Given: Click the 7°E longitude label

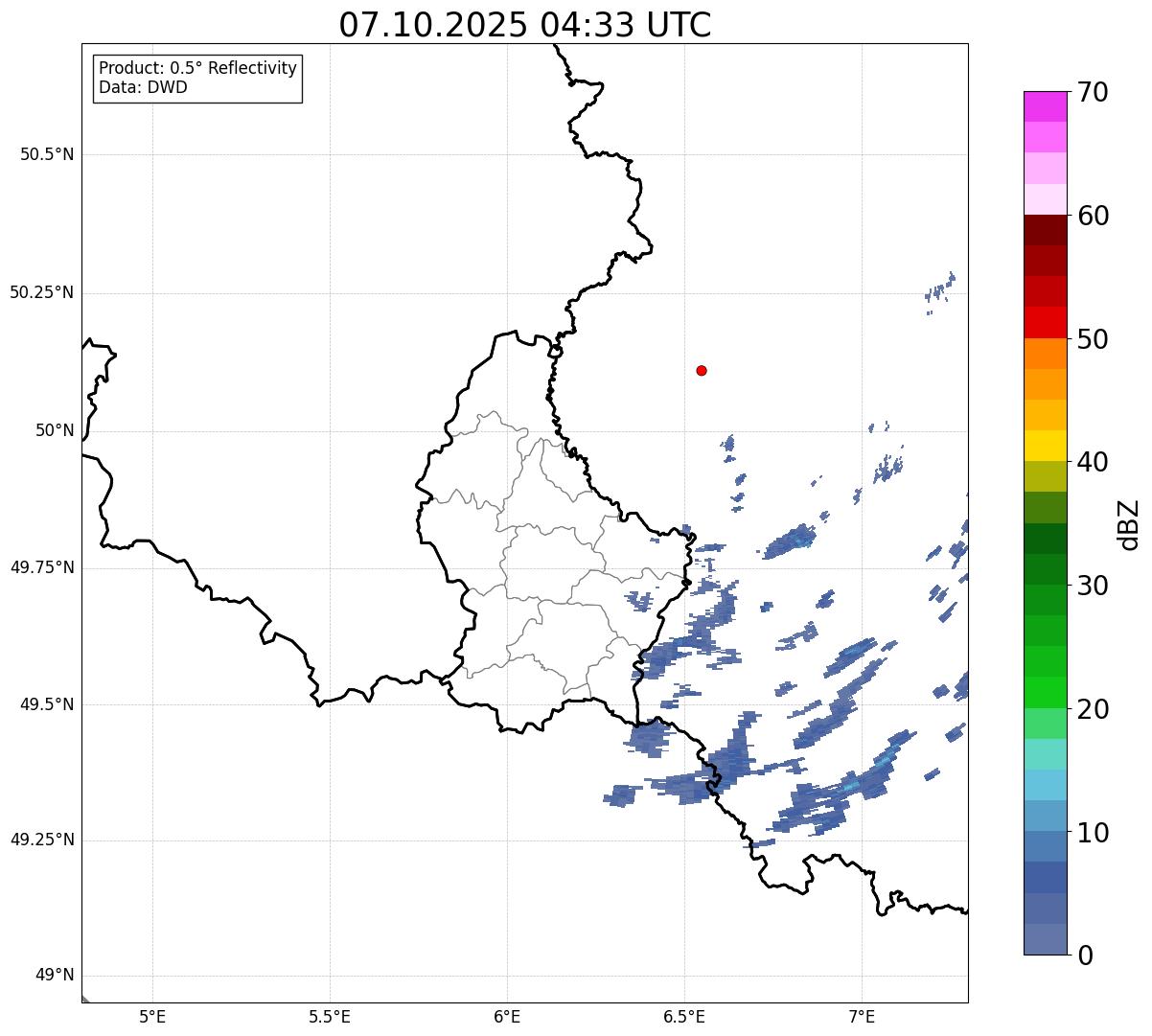Looking at the screenshot, I should point(862,1017).
